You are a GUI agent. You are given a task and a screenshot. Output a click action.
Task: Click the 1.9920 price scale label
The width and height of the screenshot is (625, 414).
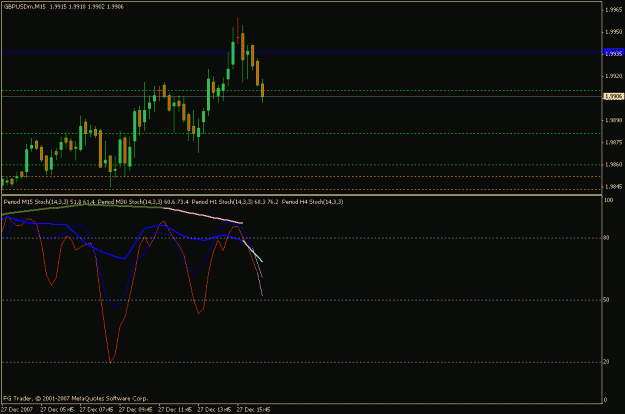tap(614, 76)
